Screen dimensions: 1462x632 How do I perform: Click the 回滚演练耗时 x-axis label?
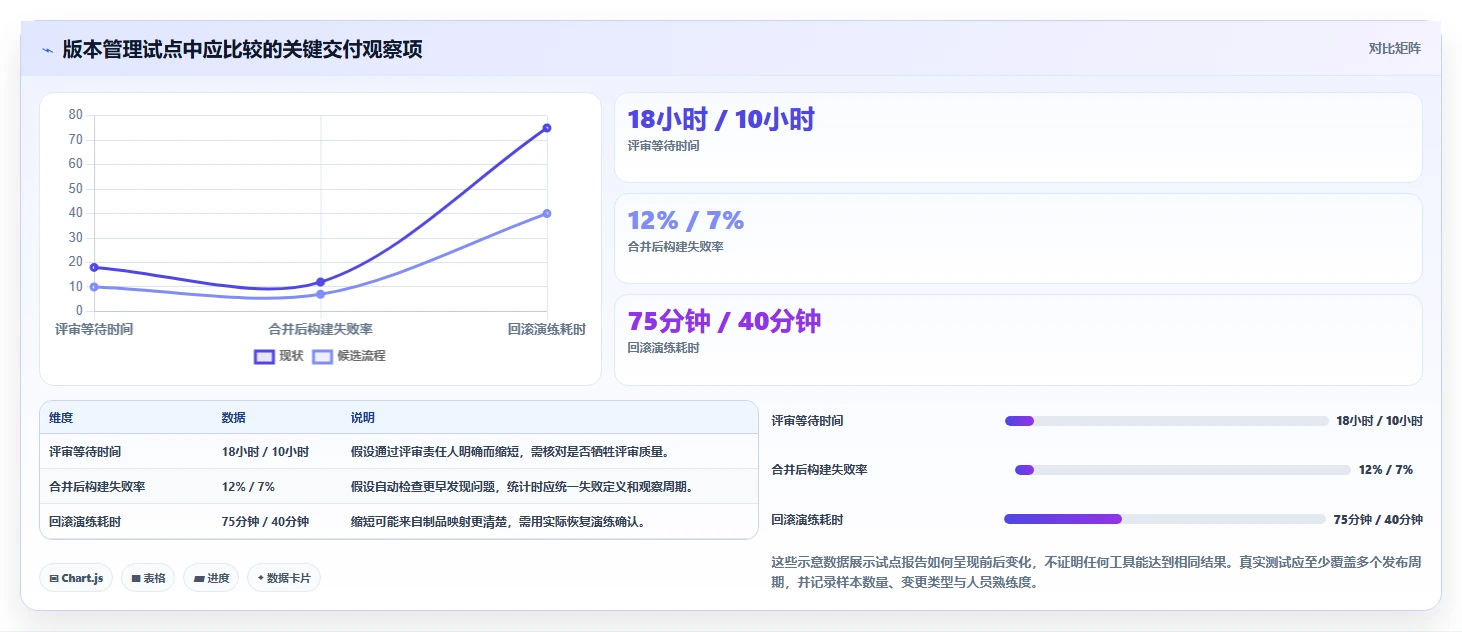(x=547, y=329)
